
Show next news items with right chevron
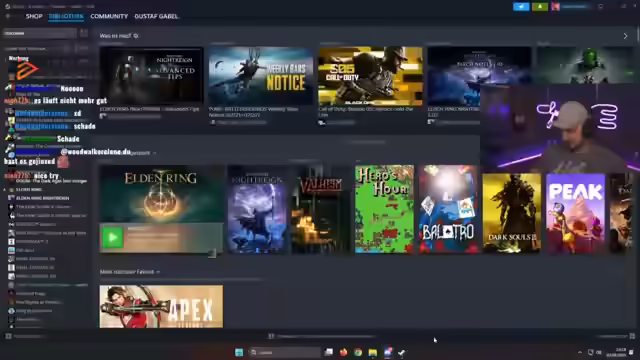coord(625,36)
